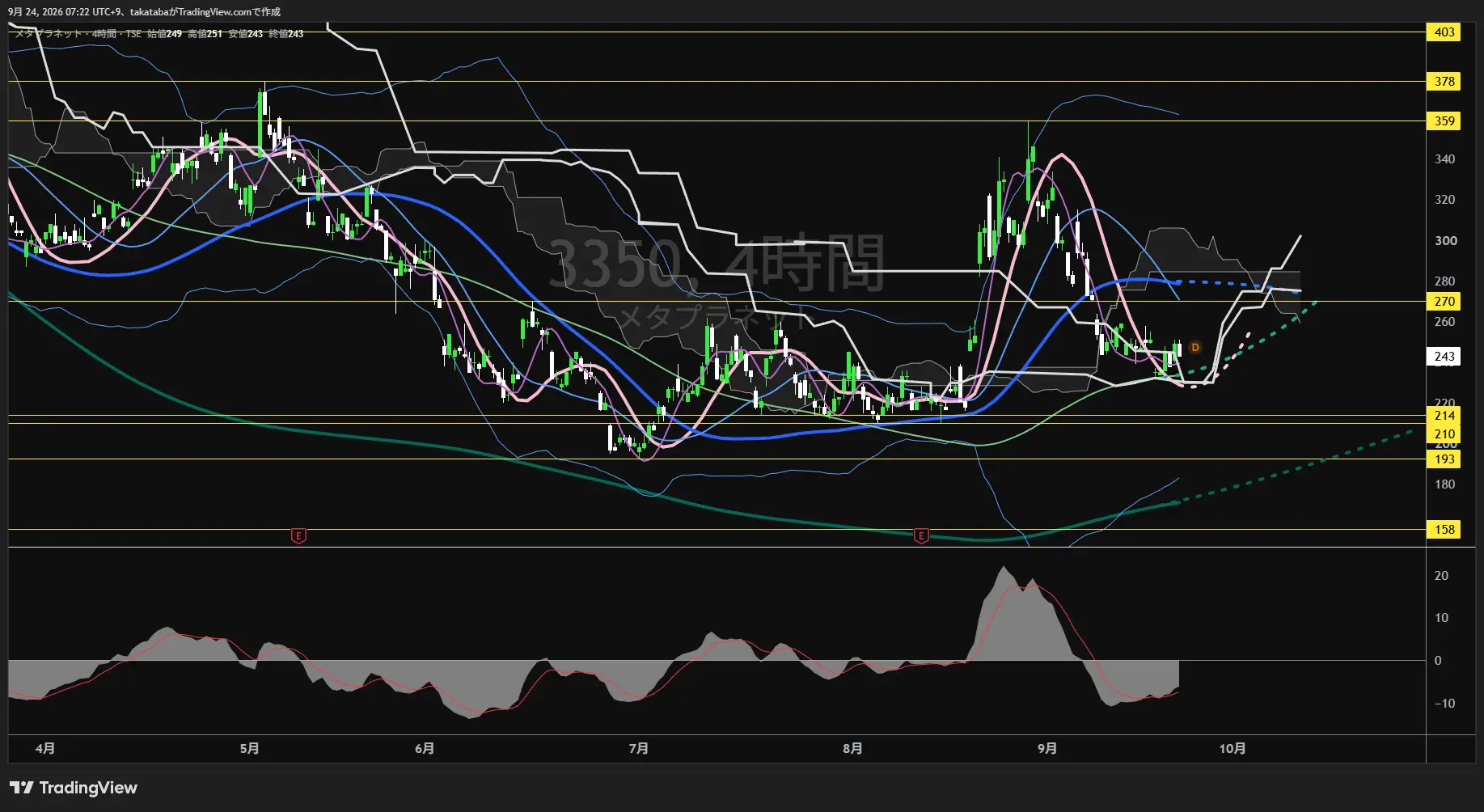Select the 193 yellow price label

(x=1444, y=459)
